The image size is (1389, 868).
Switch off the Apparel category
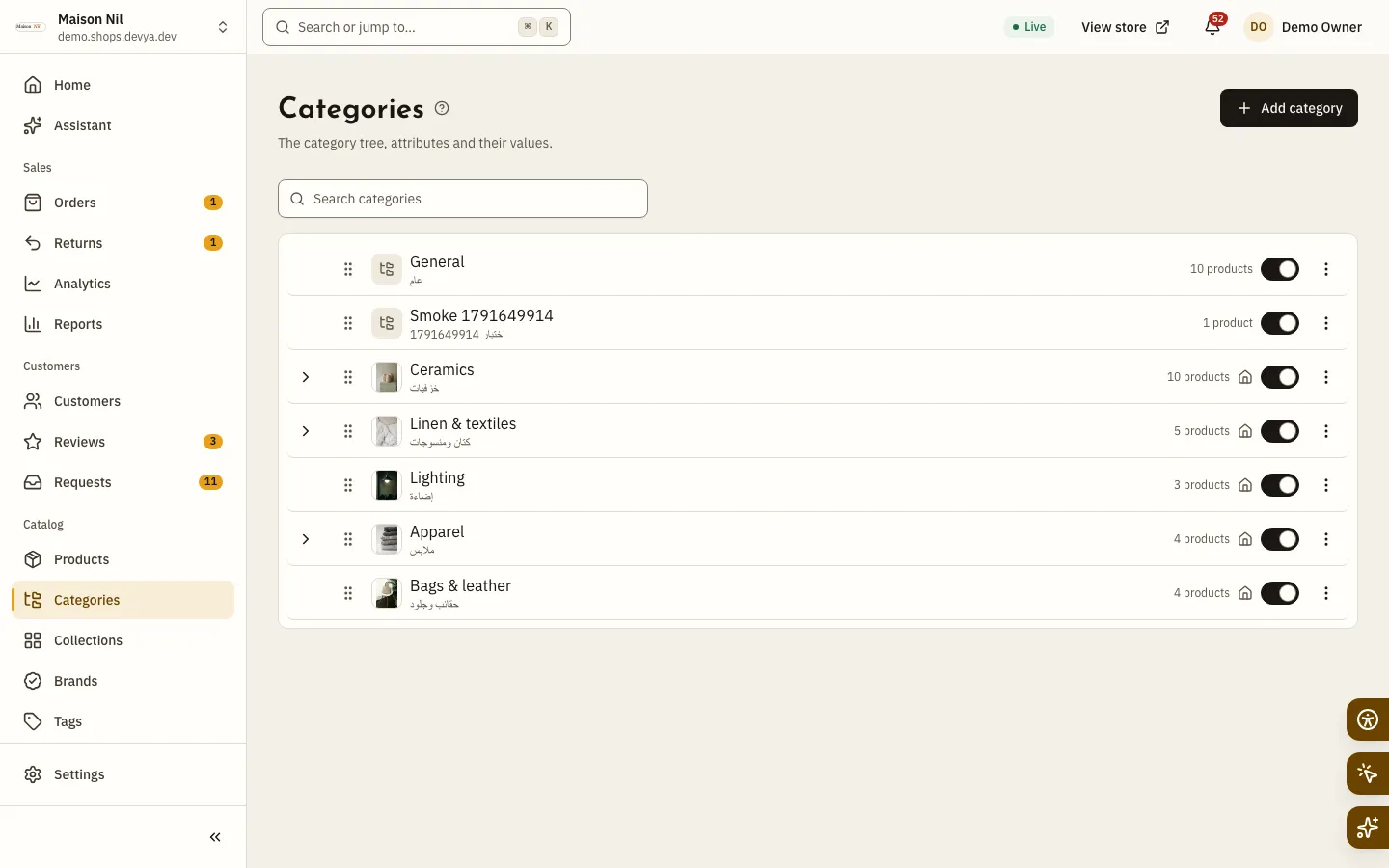pos(1280,539)
